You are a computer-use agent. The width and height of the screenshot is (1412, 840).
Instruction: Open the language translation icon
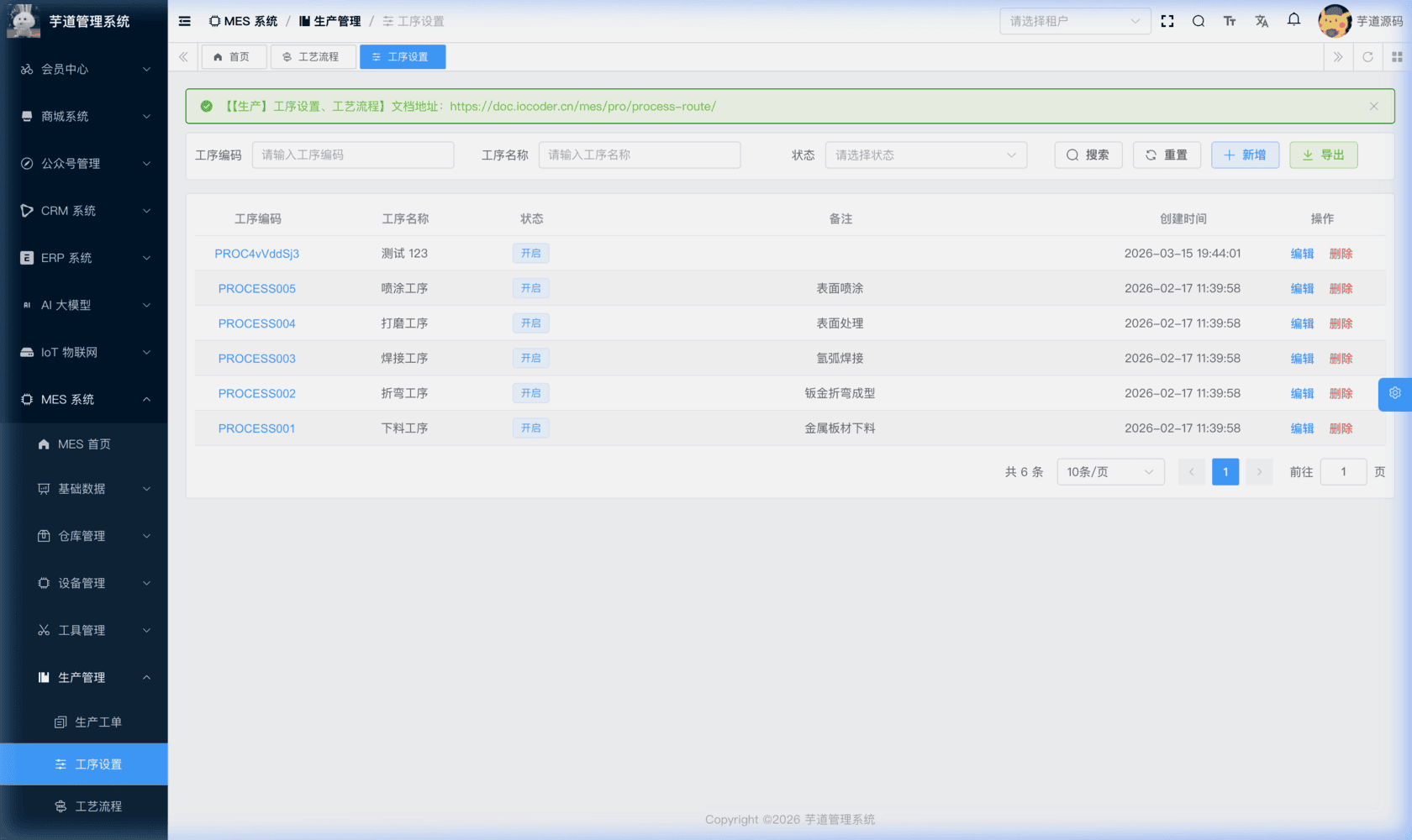pos(1262,21)
